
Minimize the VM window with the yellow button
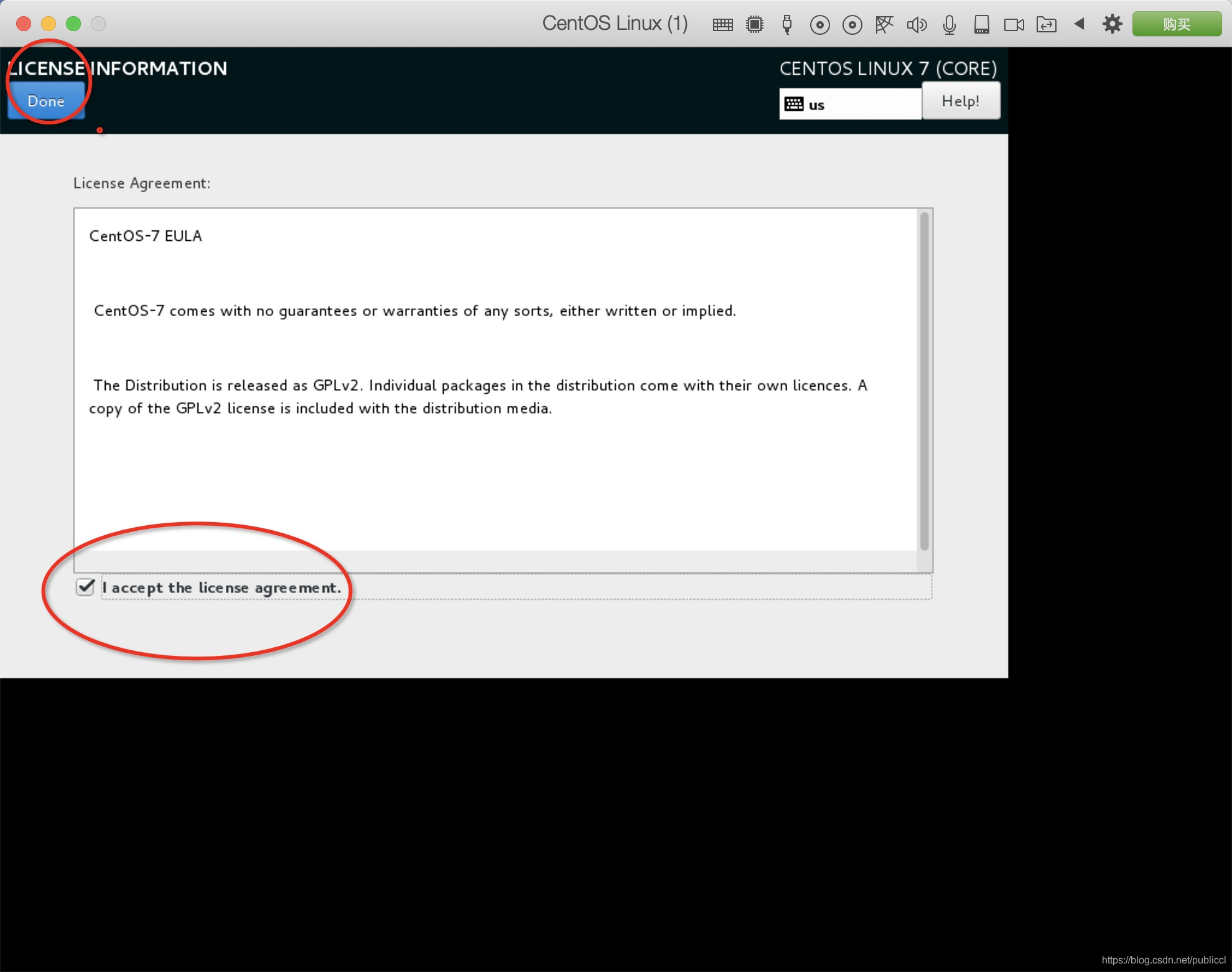coord(49,24)
